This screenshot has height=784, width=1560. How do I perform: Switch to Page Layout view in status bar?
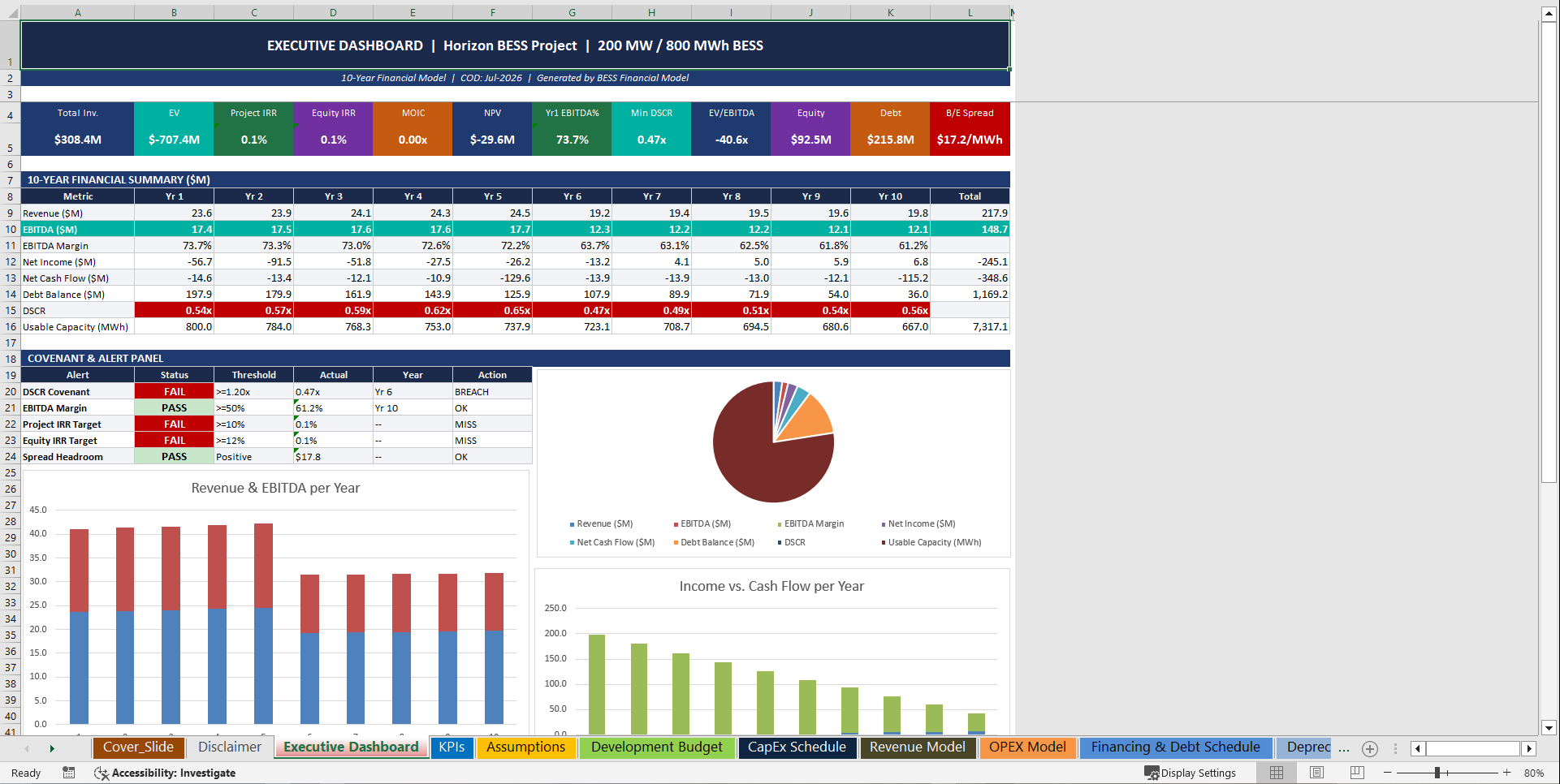coord(1316,773)
